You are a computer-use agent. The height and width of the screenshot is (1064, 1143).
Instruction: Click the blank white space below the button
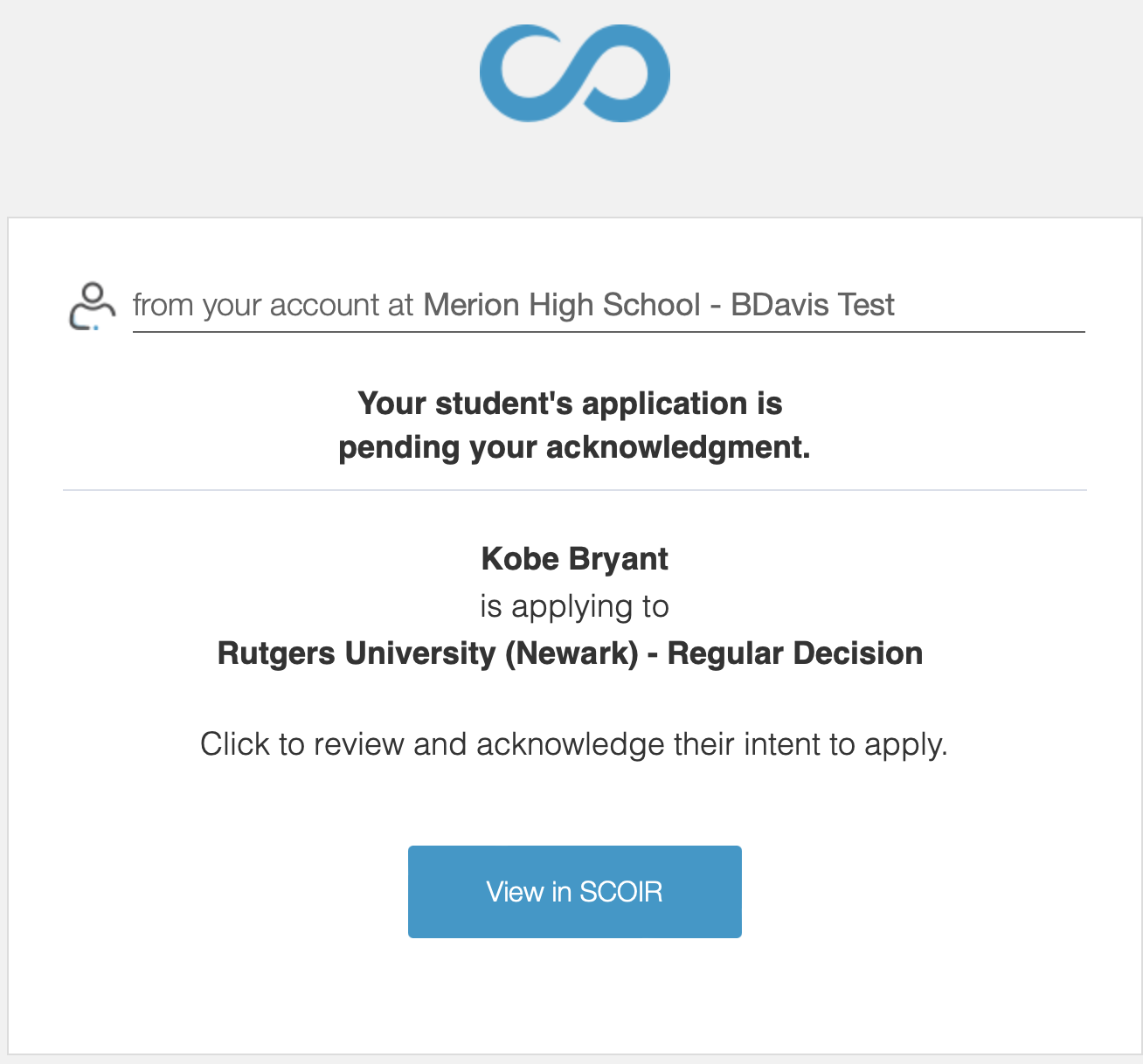(574, 996)
